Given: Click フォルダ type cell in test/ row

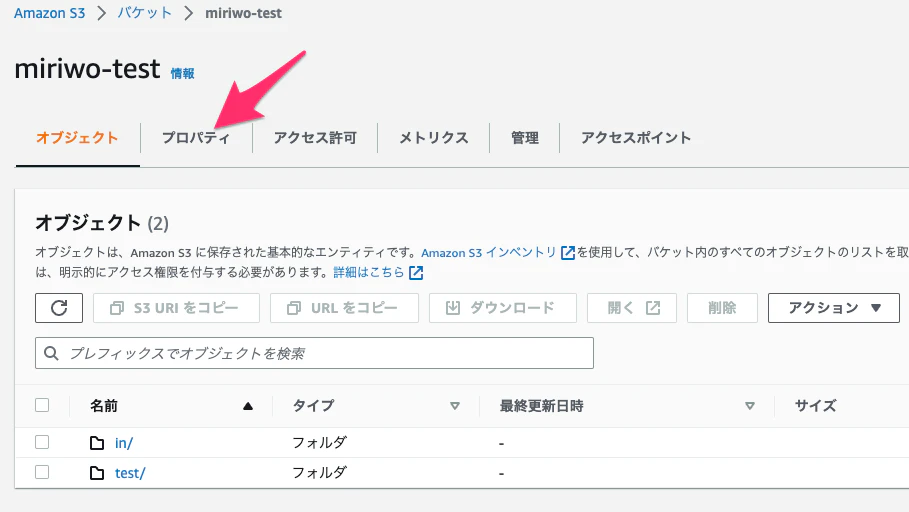Looking at the screenshot, I should 319,473.
